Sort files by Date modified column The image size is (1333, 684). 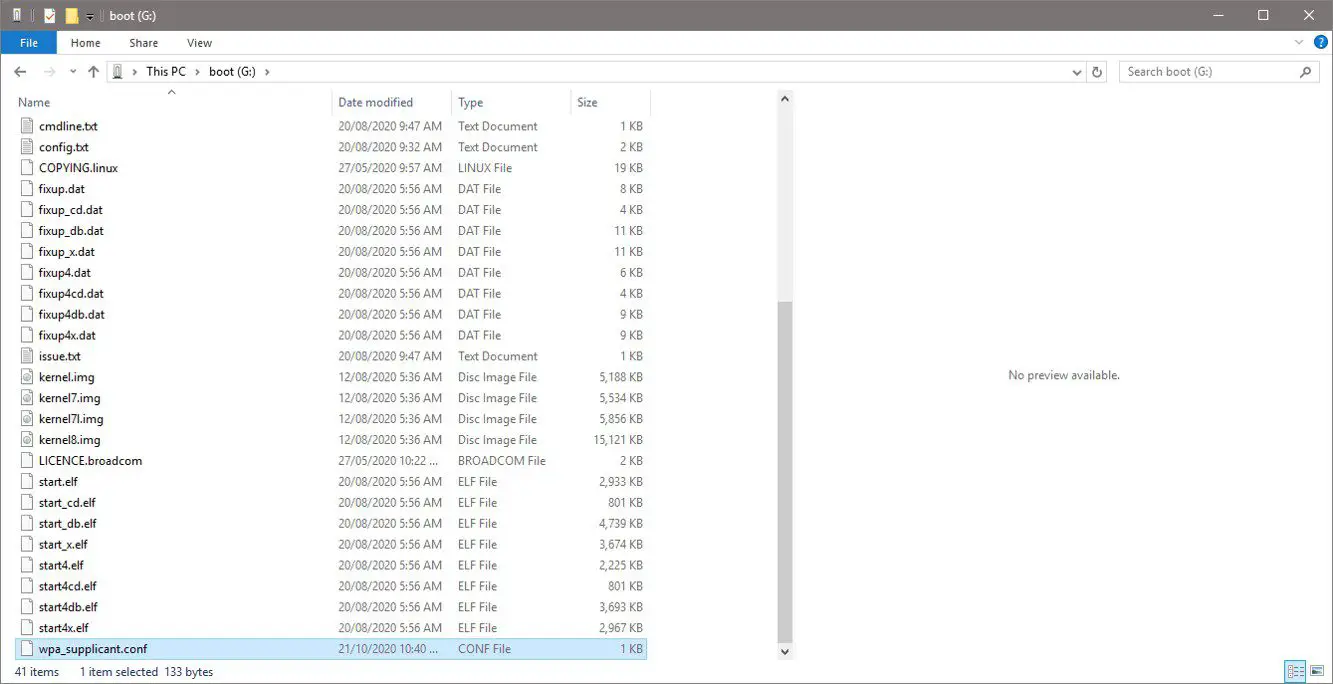[375, 102]
